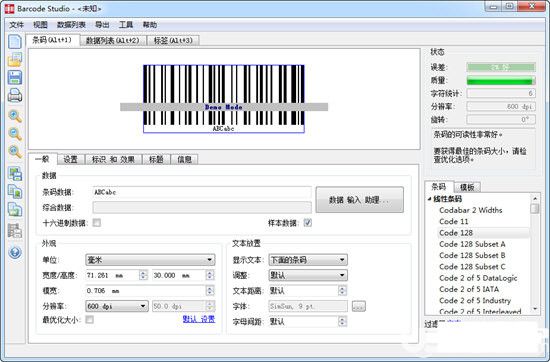The height and width of the screenshot is (362, 550).
Task: Switch to the 标签 (Alt+3) tab
Action: pos(173,41)
